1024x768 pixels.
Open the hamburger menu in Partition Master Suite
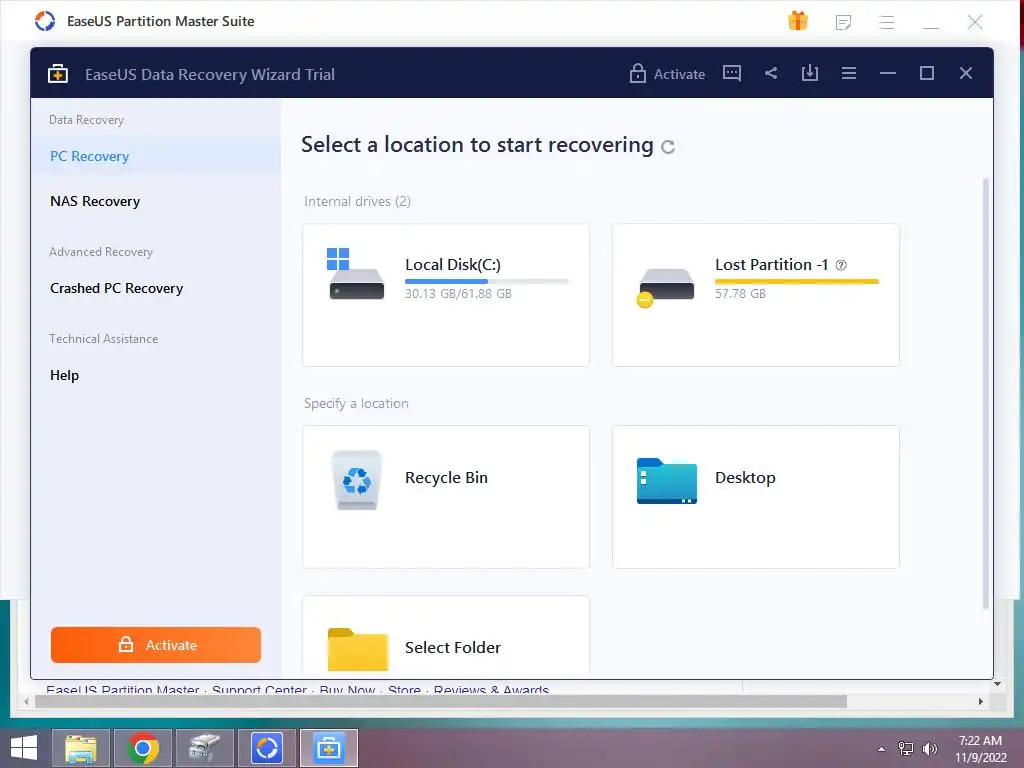(x=886, y=22)
